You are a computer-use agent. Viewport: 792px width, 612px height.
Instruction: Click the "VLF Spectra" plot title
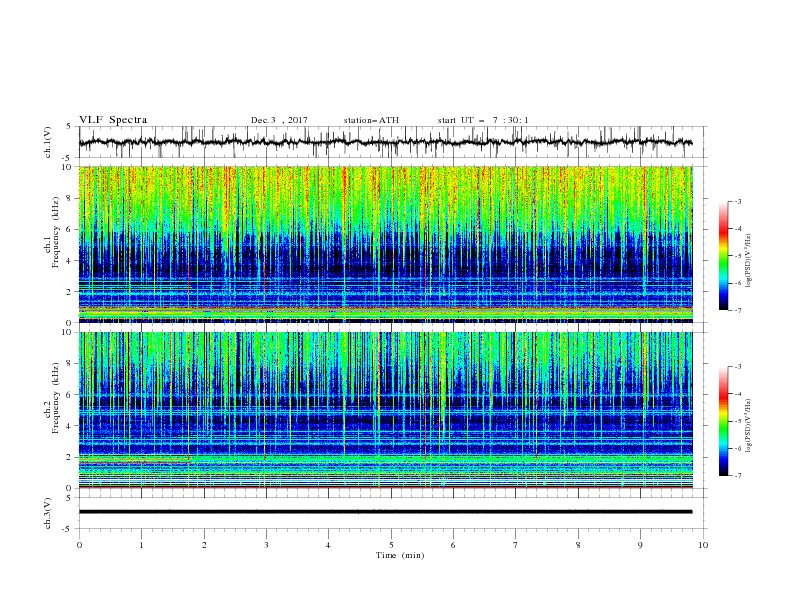[113, 120]
